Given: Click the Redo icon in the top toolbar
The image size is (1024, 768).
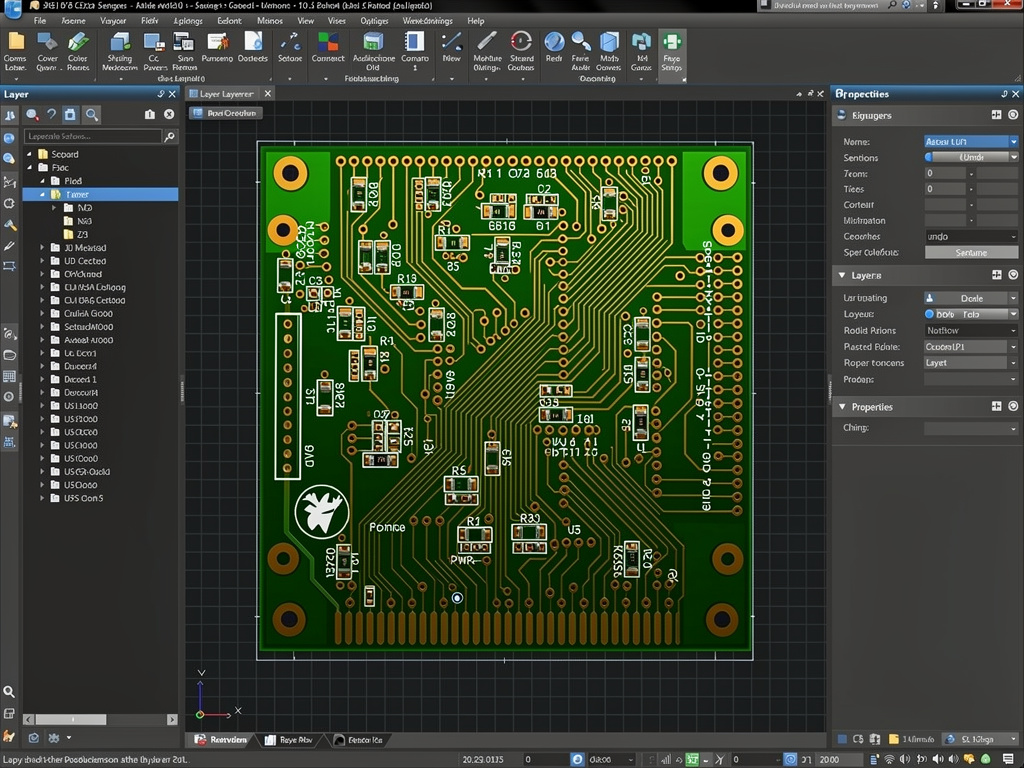Looking at the screenshot, I should [x=553, y=43].
